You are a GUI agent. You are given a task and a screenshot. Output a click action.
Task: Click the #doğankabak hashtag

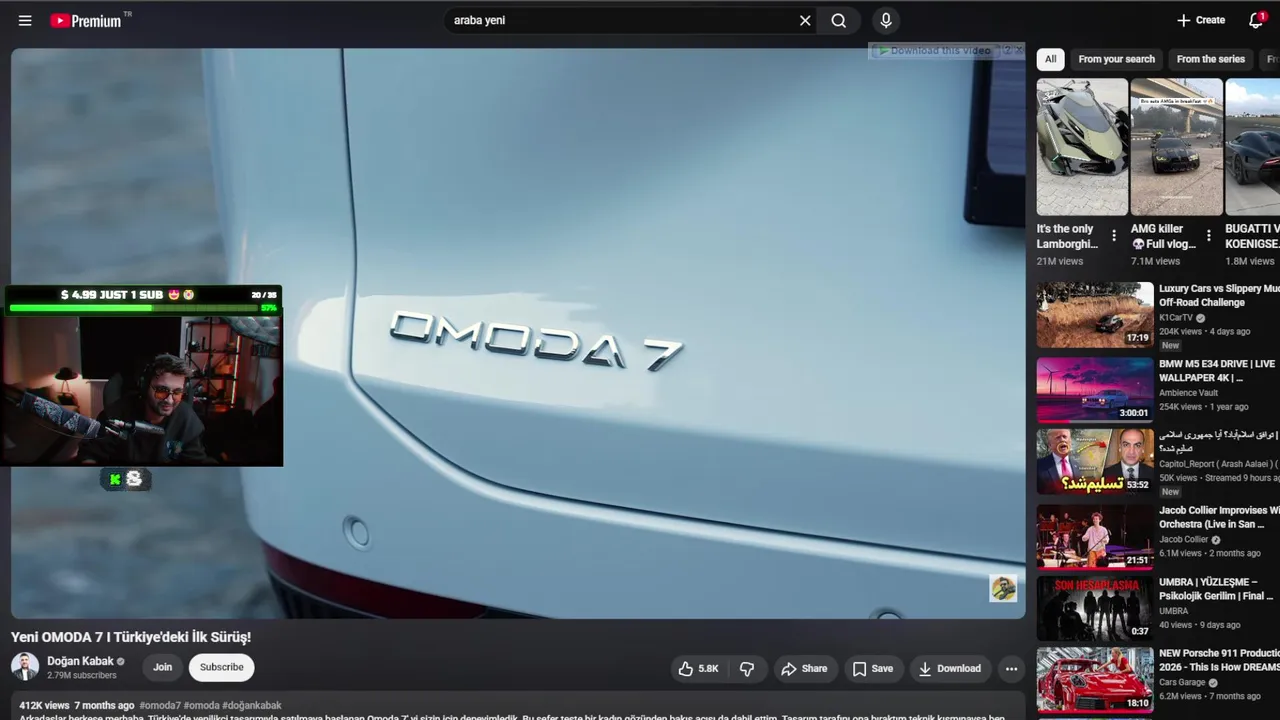tap(251, 705)
